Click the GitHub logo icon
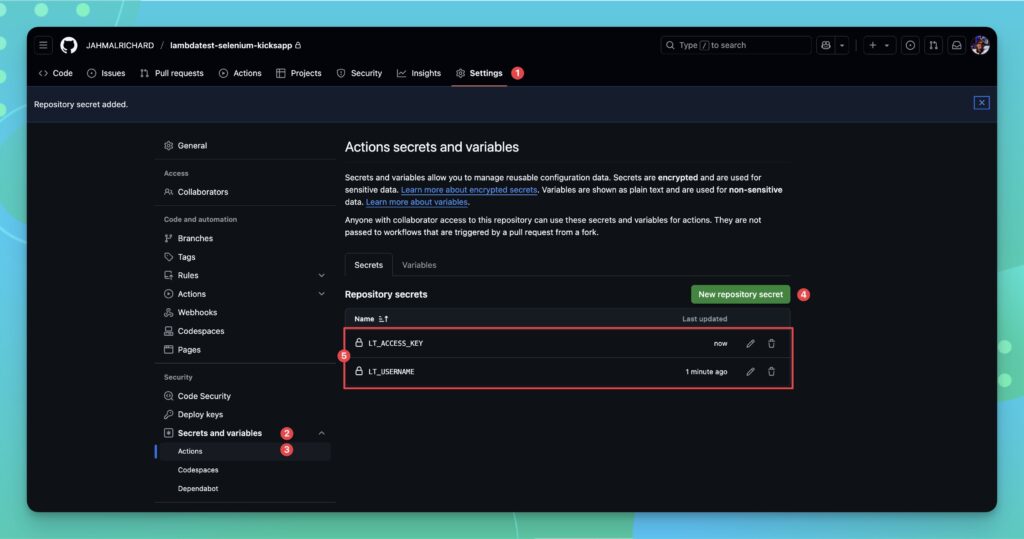Image resolution: width=1024 pixels, height=539 pixels. point(68,45)
